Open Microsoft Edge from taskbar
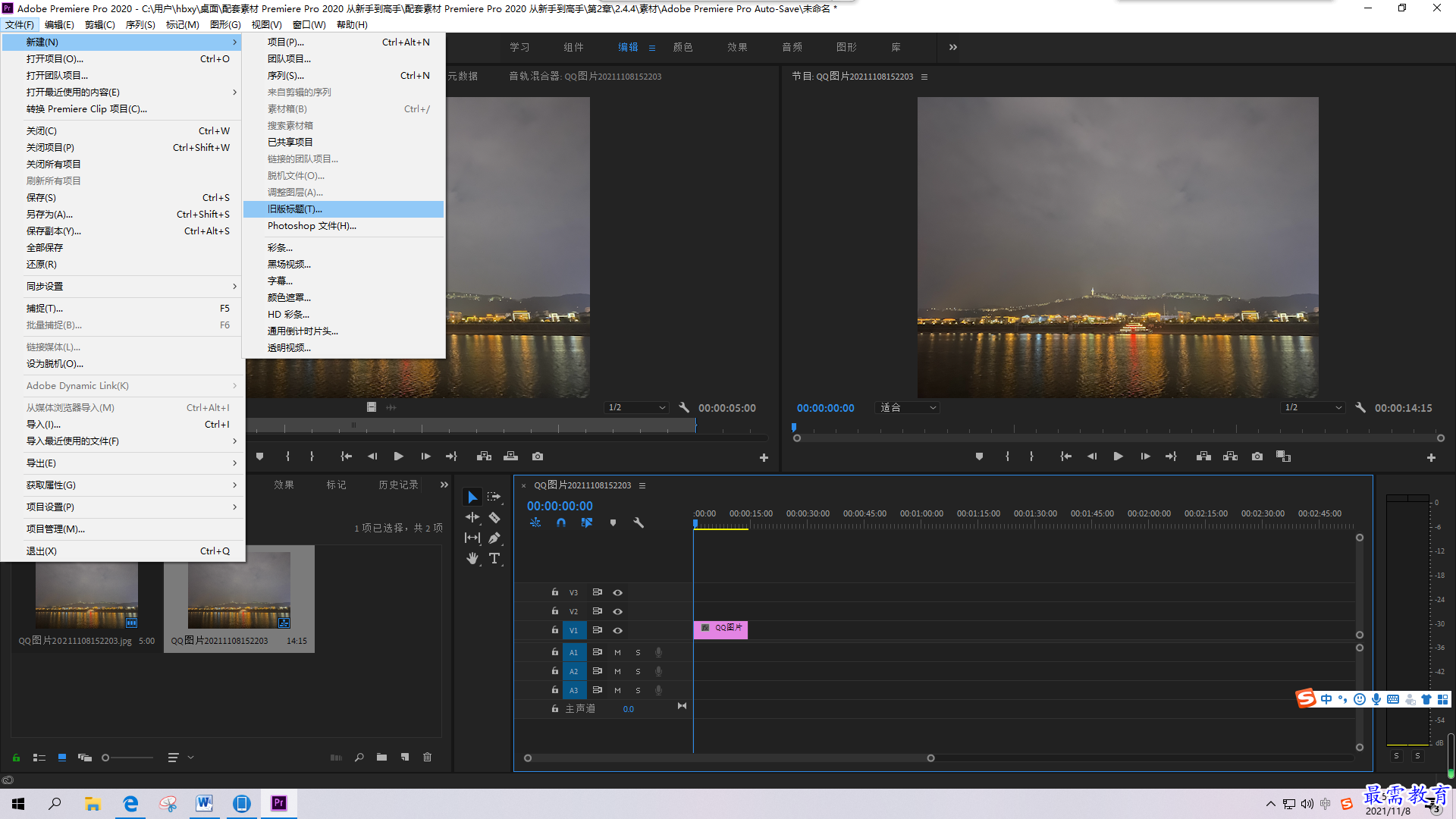 pos(130,804)
